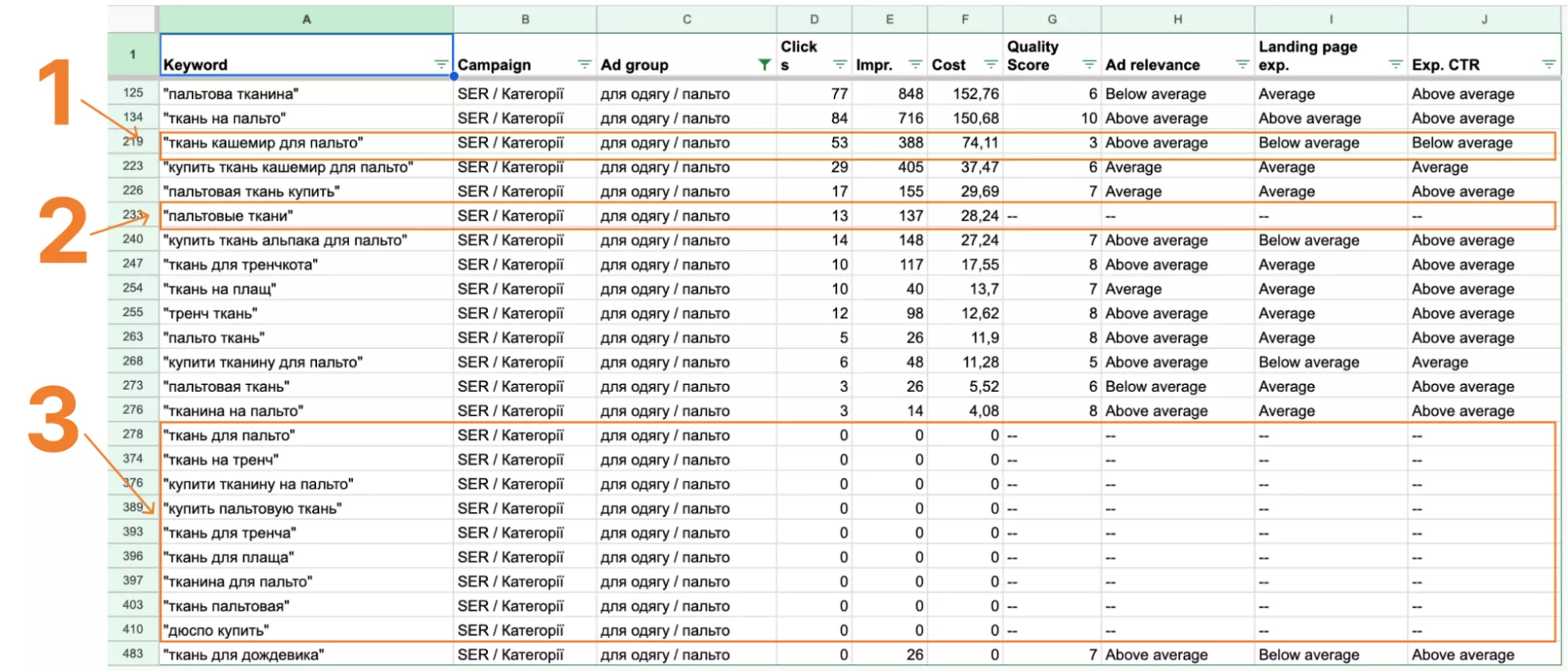
Task: Open the Quality Score filter icon
Action: tap(1089, 64)
